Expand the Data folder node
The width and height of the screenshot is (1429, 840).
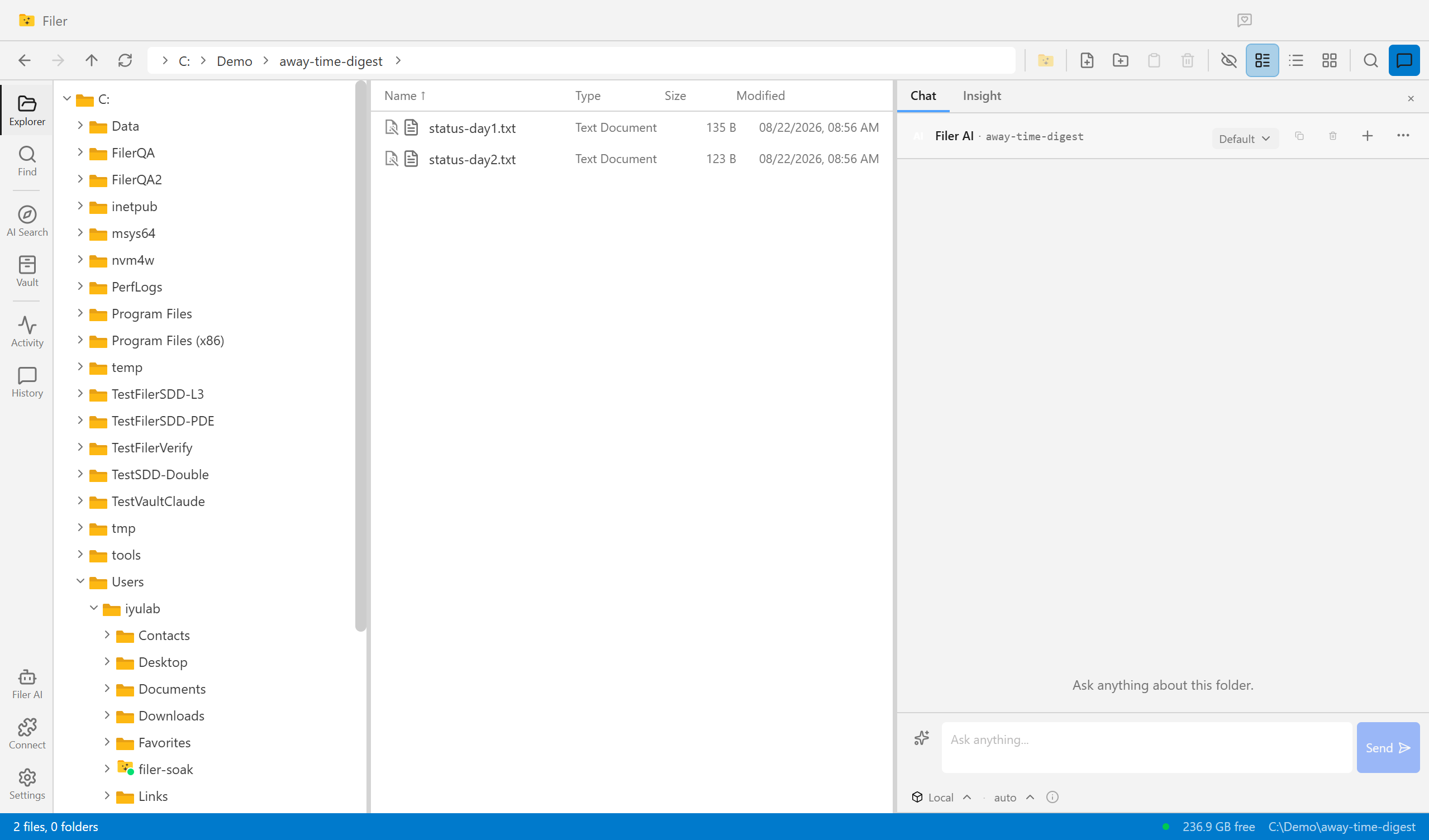pos(80,126)
